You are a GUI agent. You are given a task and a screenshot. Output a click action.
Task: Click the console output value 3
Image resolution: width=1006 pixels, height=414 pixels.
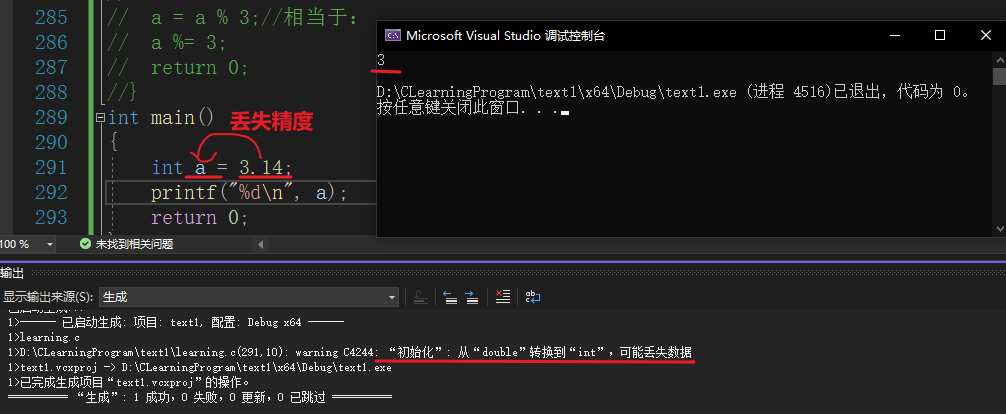[381, 60]
